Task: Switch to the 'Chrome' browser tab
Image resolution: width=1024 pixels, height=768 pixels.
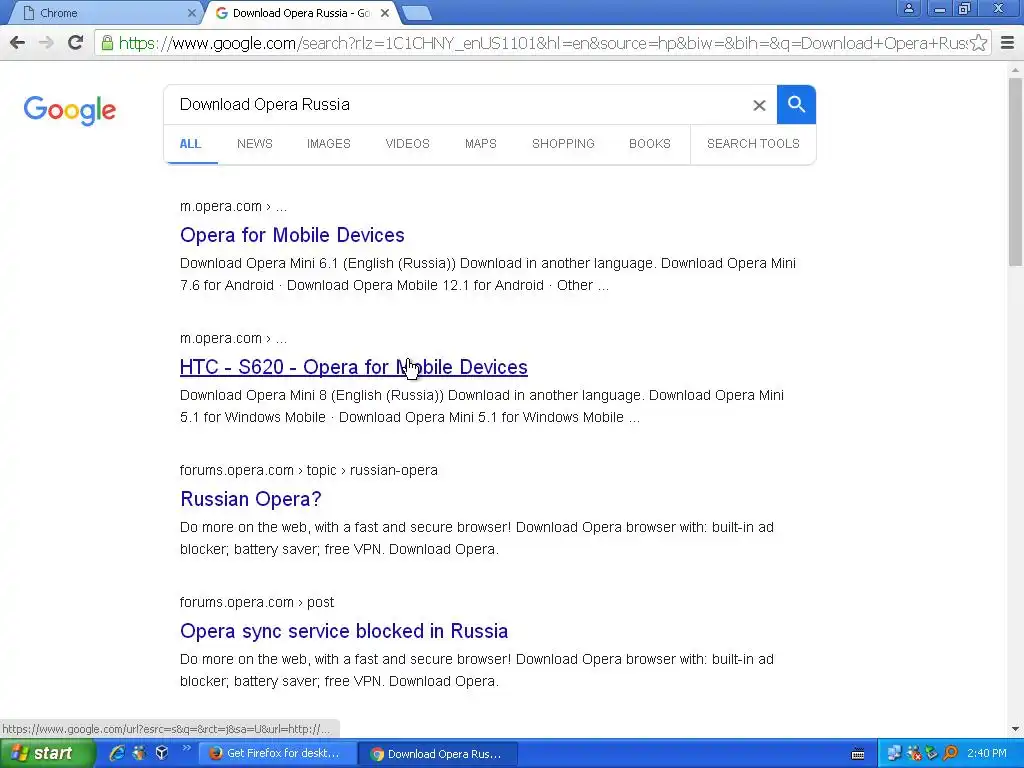Action: (x=108, y=13)
